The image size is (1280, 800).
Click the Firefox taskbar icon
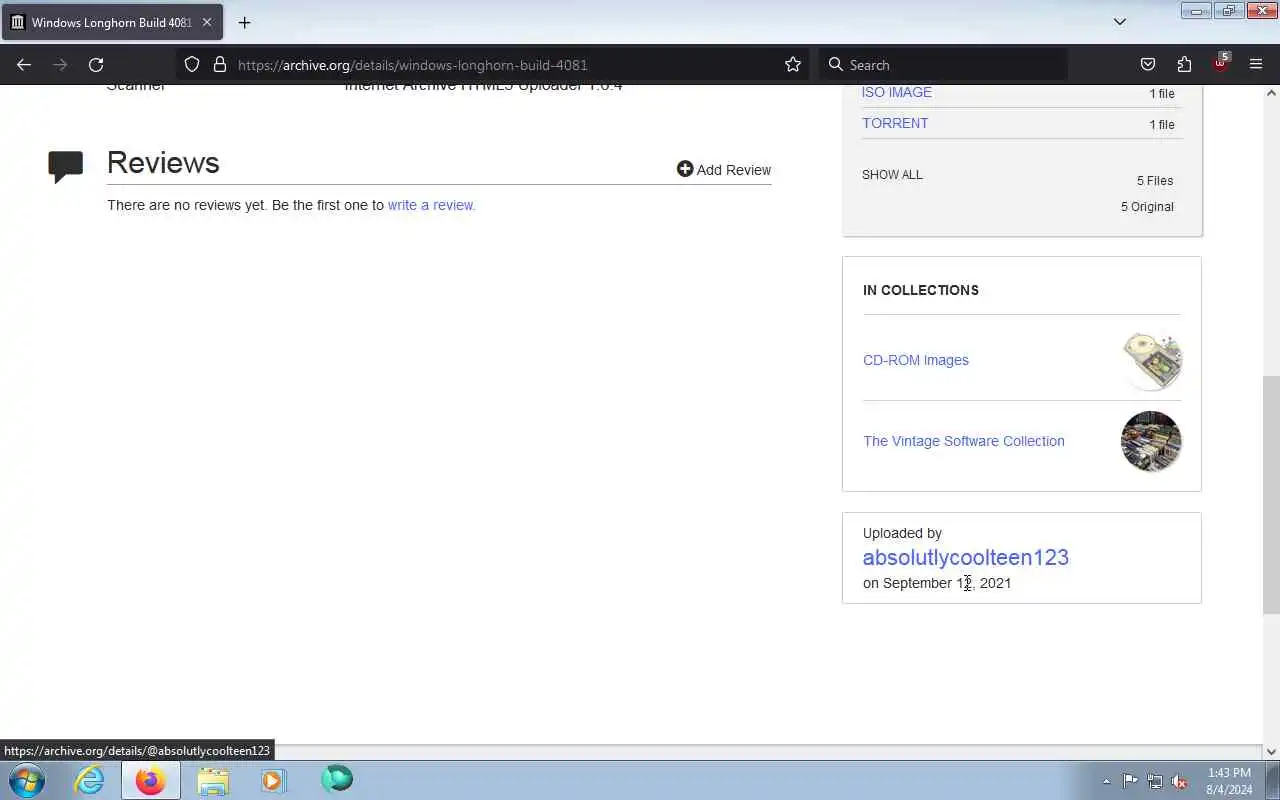coord(151,780)
